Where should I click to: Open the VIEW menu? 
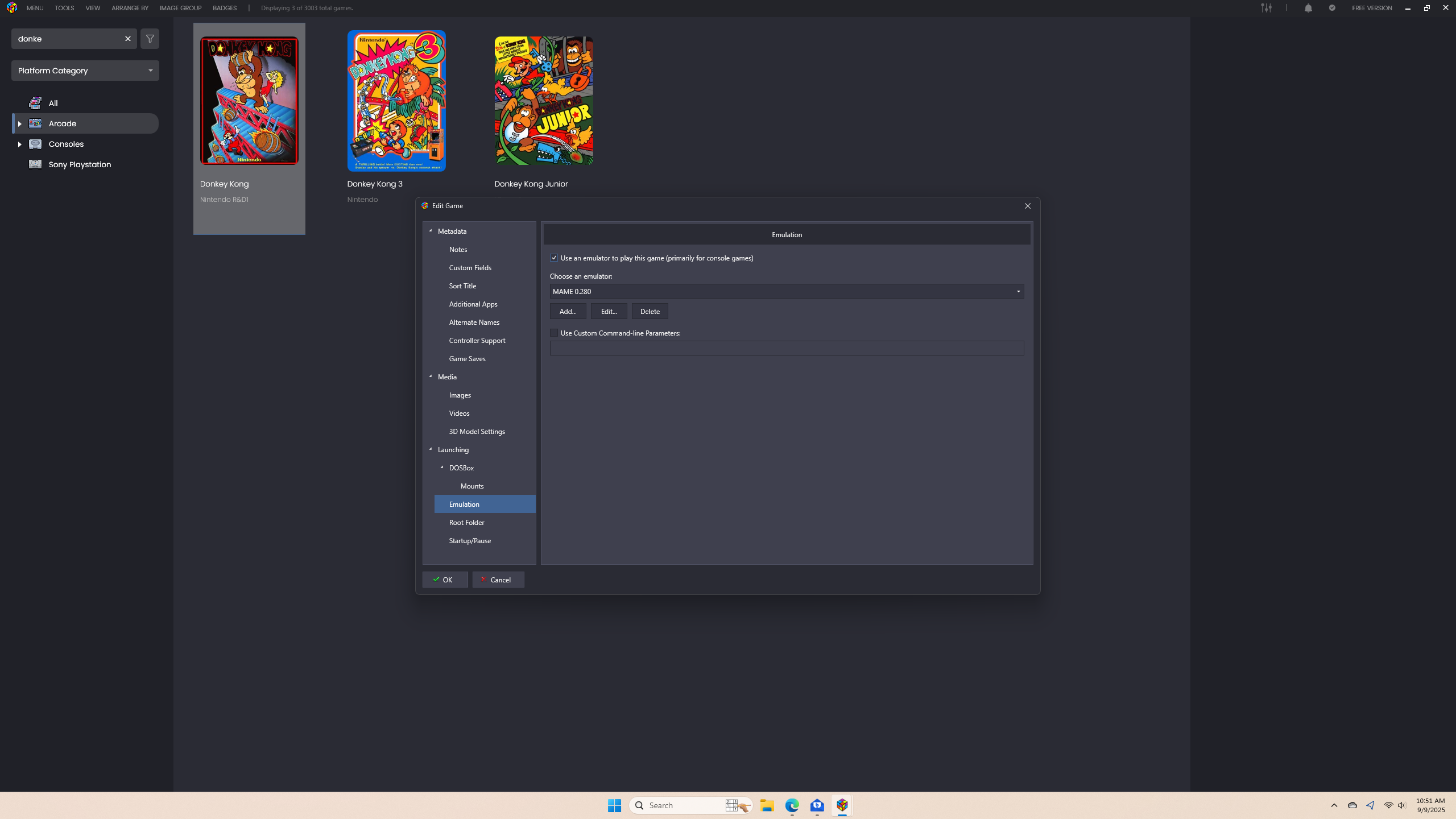click(x=93, y=8)
